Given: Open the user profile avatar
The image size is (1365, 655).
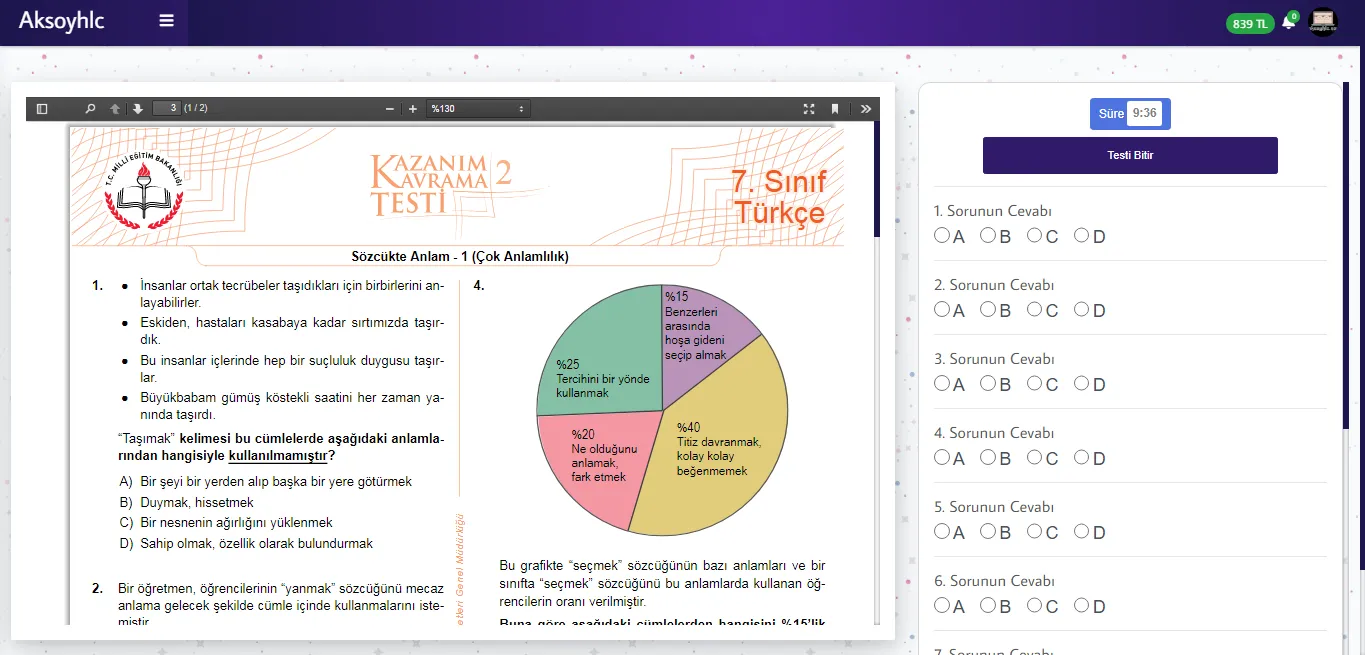Looking at the screenshot, I should click(x=1323, y=22).
